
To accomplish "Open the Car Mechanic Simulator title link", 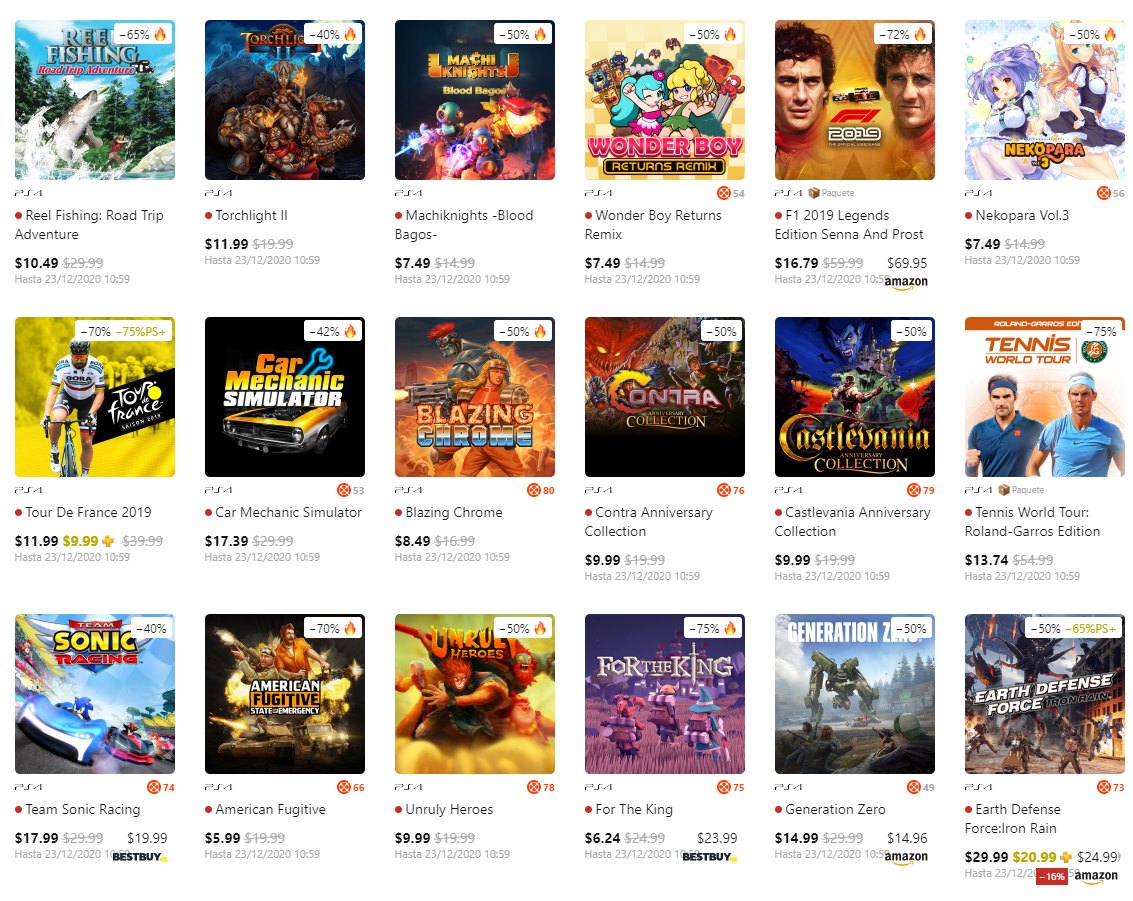I will click(289, 512).
